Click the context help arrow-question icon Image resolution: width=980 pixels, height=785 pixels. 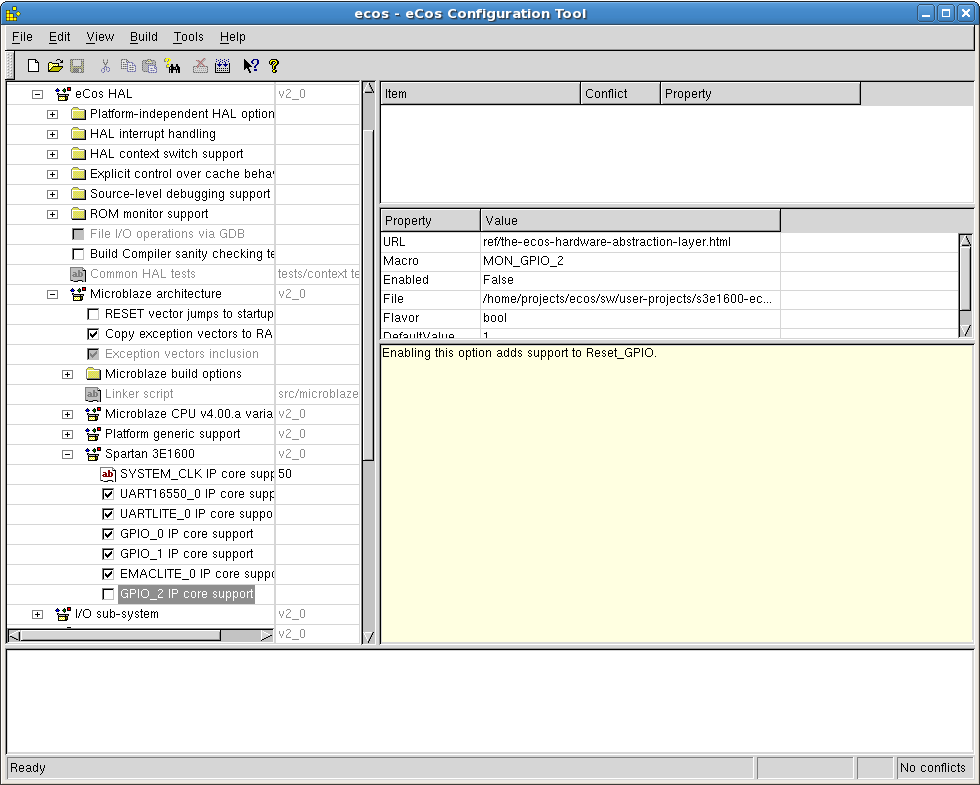coord(250,66)
